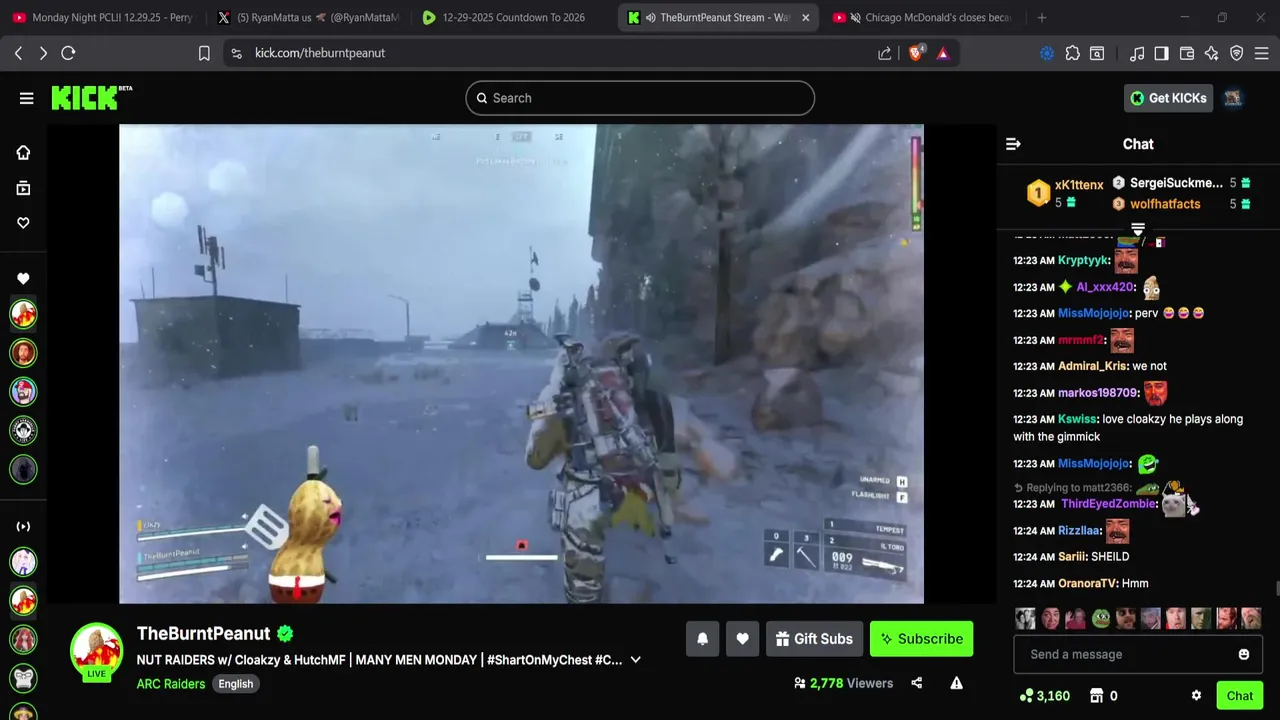This screenshot has width=1280, height=720.
Task: Open Brave music playlist icon
Action: pos(1137,53)
